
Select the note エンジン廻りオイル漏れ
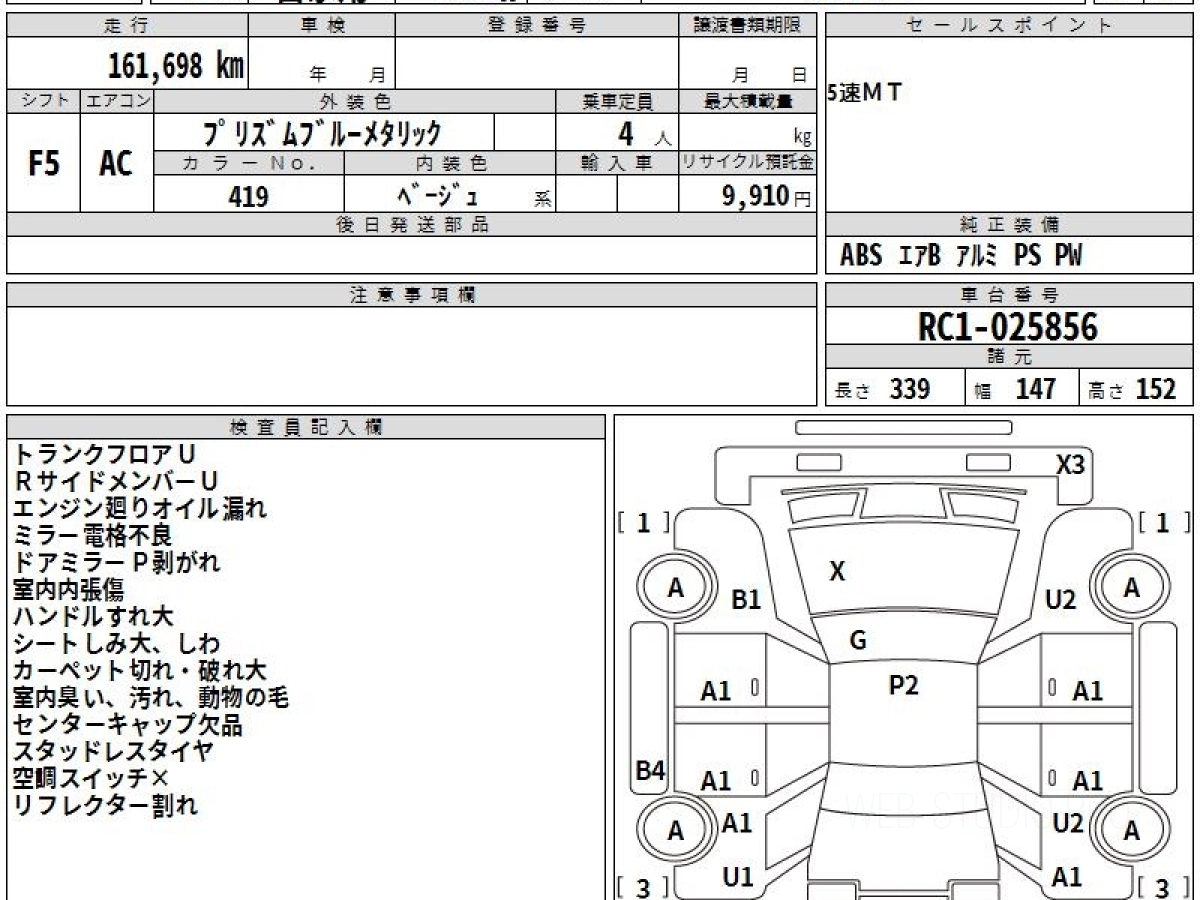[x=140, y=509]
